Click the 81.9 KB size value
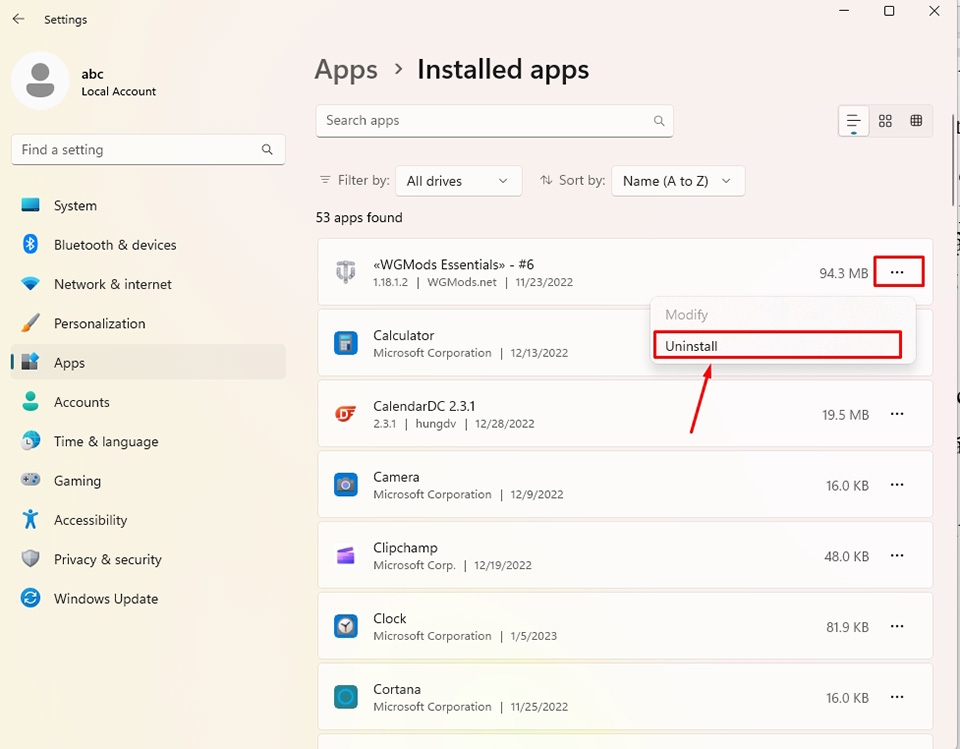This screenshot has width=960, height=749. click(847, 627)
